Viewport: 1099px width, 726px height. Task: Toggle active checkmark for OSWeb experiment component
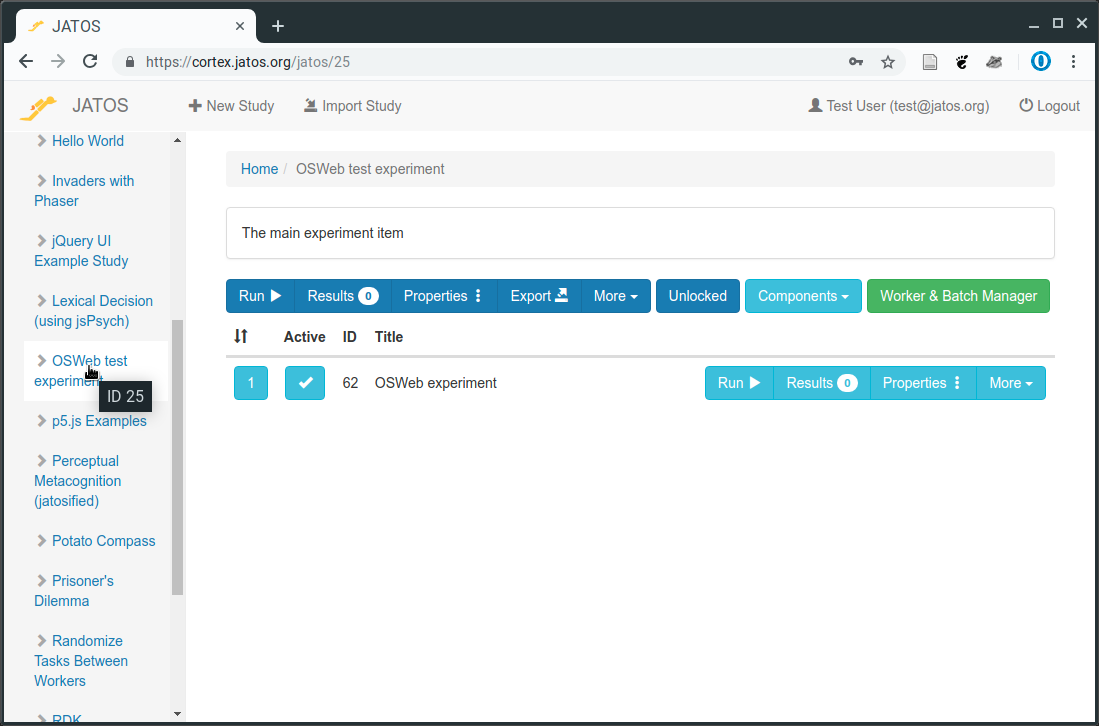pos(305,383)
